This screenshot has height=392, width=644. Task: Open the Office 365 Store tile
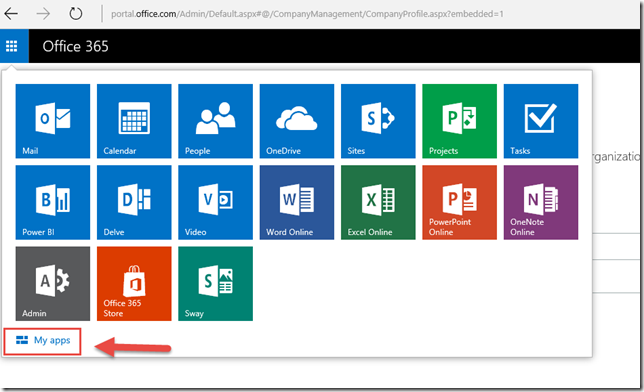(x=134, y=284)
